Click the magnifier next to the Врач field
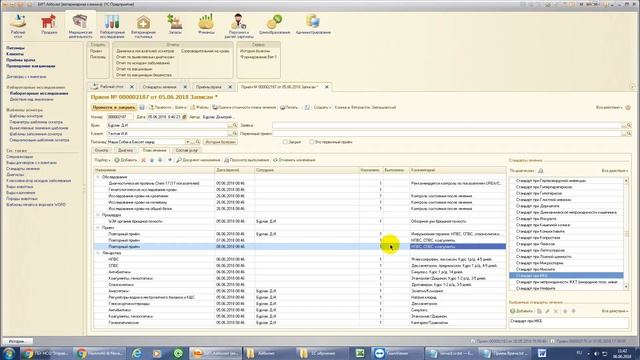The image size is (640, 360). (235, 125)
